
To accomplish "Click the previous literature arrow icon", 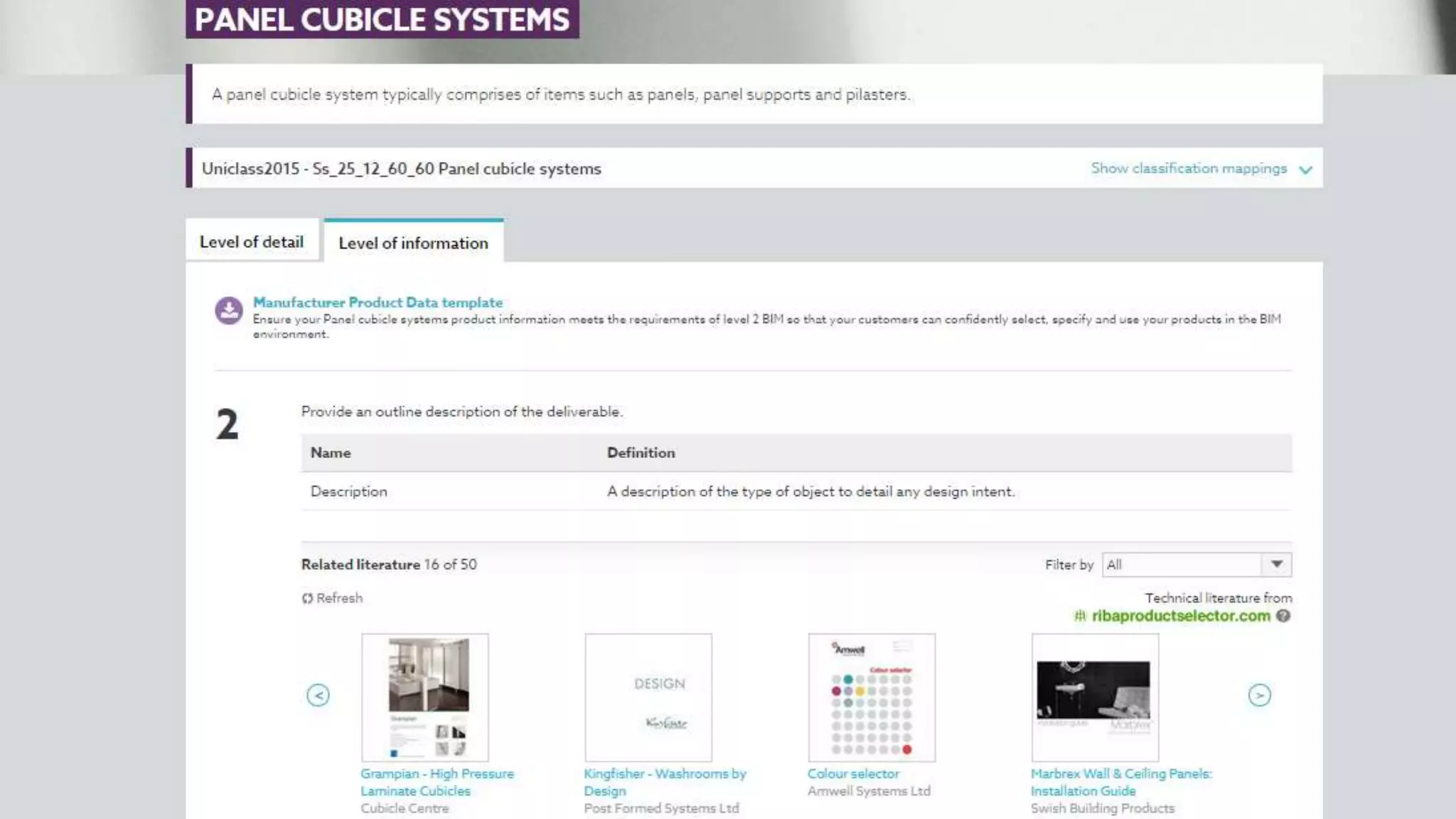I will 318,695.
